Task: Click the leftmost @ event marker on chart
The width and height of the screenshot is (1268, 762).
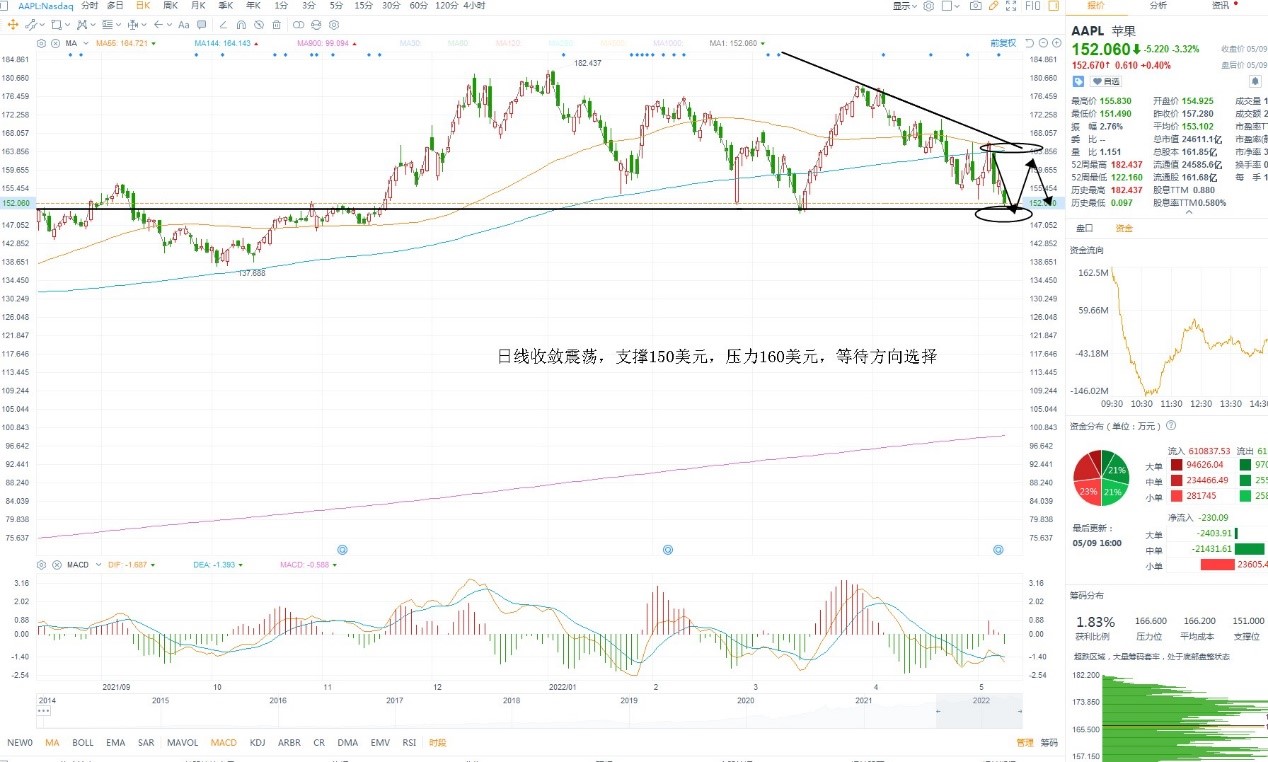Action: (342, 549)
